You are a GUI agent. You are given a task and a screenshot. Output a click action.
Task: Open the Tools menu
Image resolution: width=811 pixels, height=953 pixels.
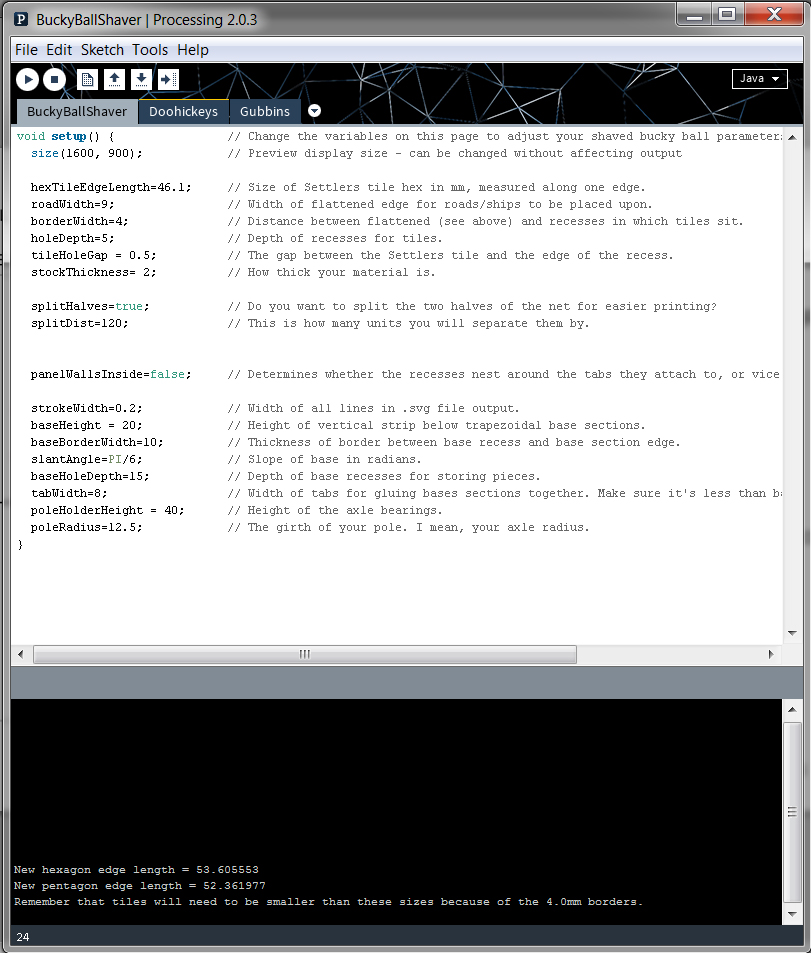[150, 50]
